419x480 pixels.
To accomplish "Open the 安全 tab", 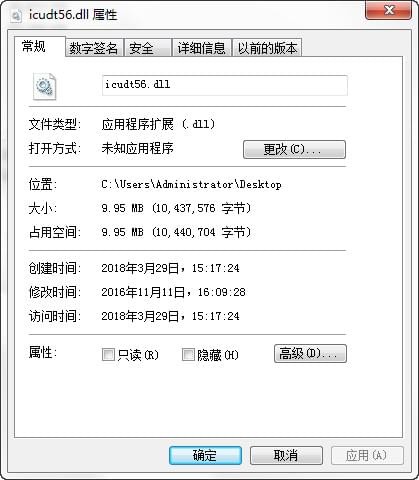I will point(148,48).
